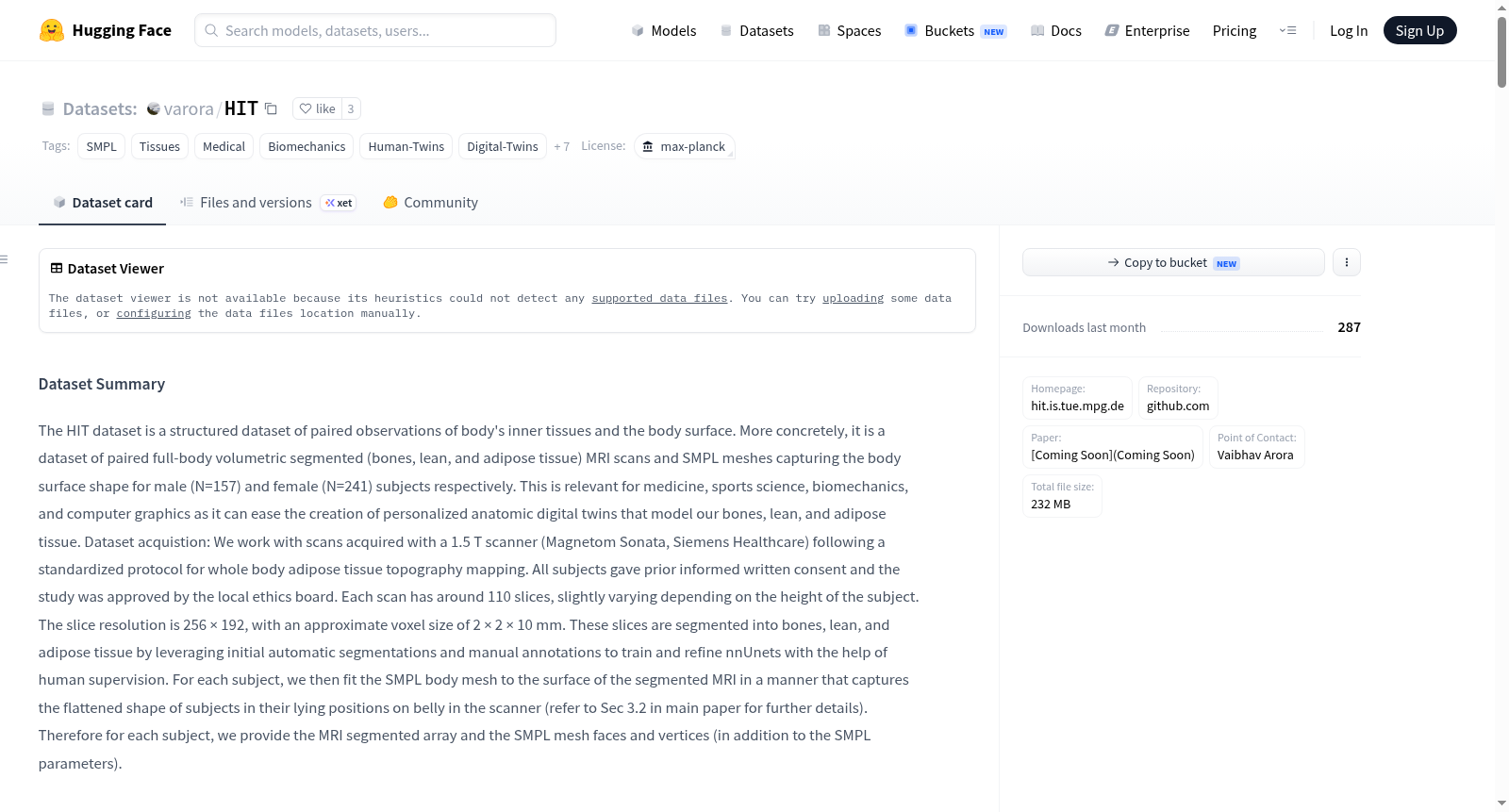This screenshot has height=812, width=1509.
Task: Click the Digital-Twins tag
Action: 503,146
